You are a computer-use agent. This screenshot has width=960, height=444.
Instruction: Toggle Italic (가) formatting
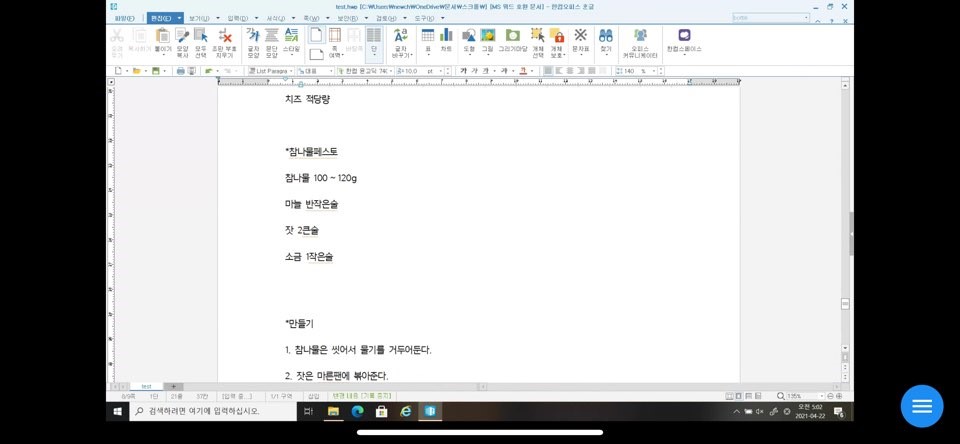(475, 71)
